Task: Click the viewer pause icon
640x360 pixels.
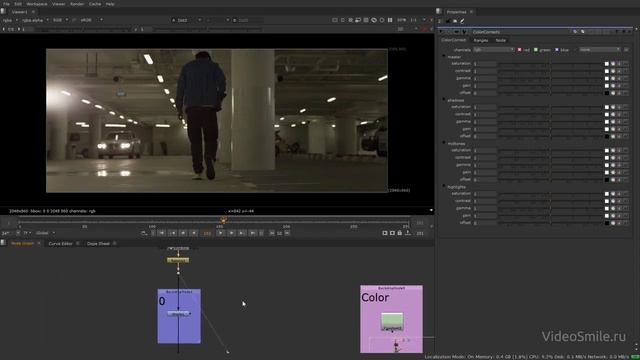Action: pos(390,20)
